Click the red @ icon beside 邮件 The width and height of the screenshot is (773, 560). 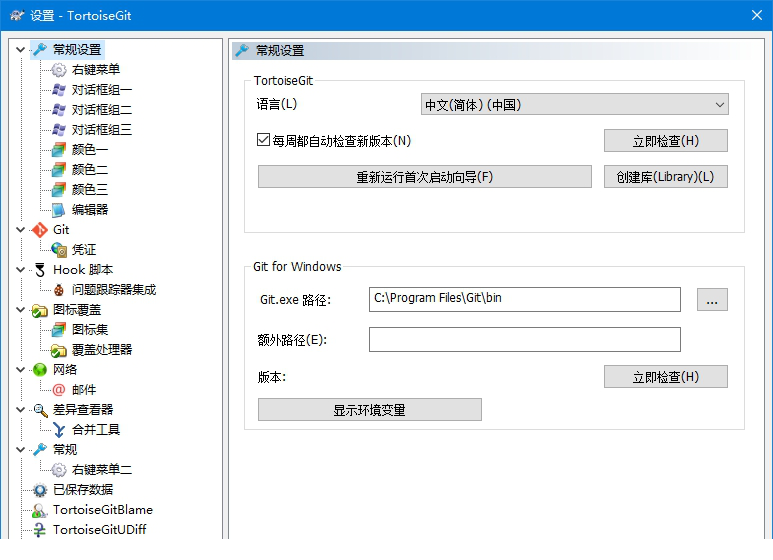pos(59,390)
